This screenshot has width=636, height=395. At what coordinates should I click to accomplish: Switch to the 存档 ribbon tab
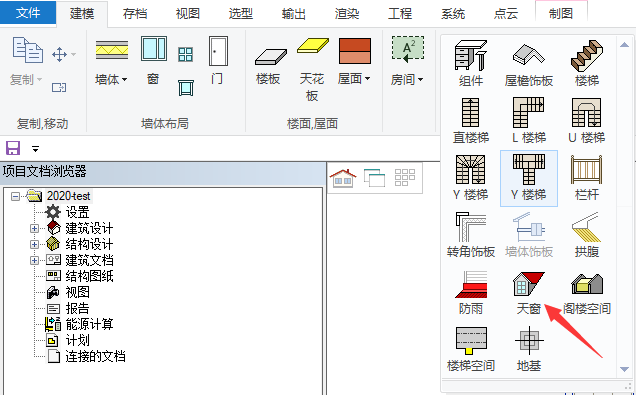tap(135, 14)
